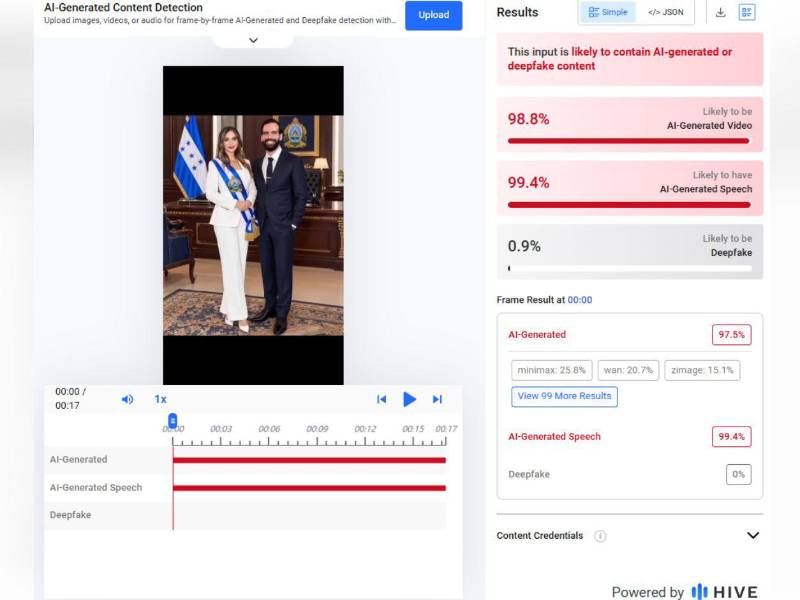Click the Deepfake timeline row label
This screenshot has height=600, width=800.
70,515
